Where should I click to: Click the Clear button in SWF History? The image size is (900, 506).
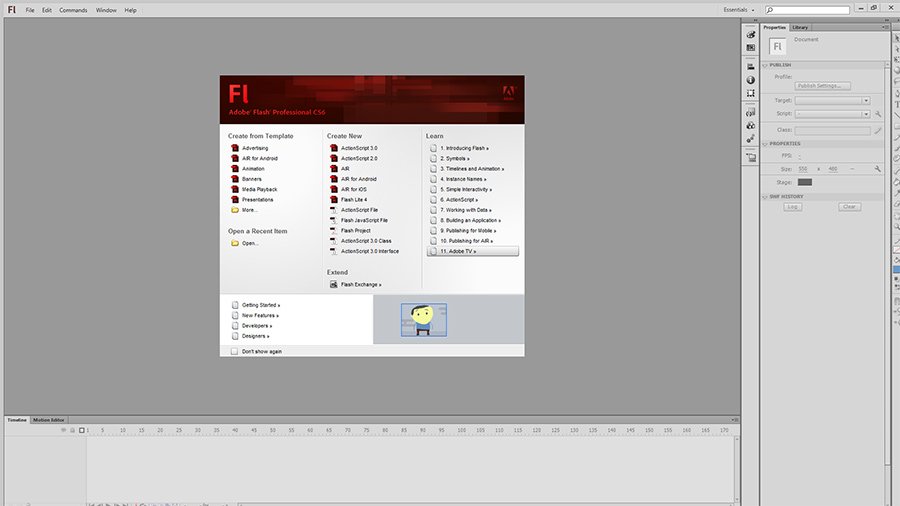(x=849, y=207)
